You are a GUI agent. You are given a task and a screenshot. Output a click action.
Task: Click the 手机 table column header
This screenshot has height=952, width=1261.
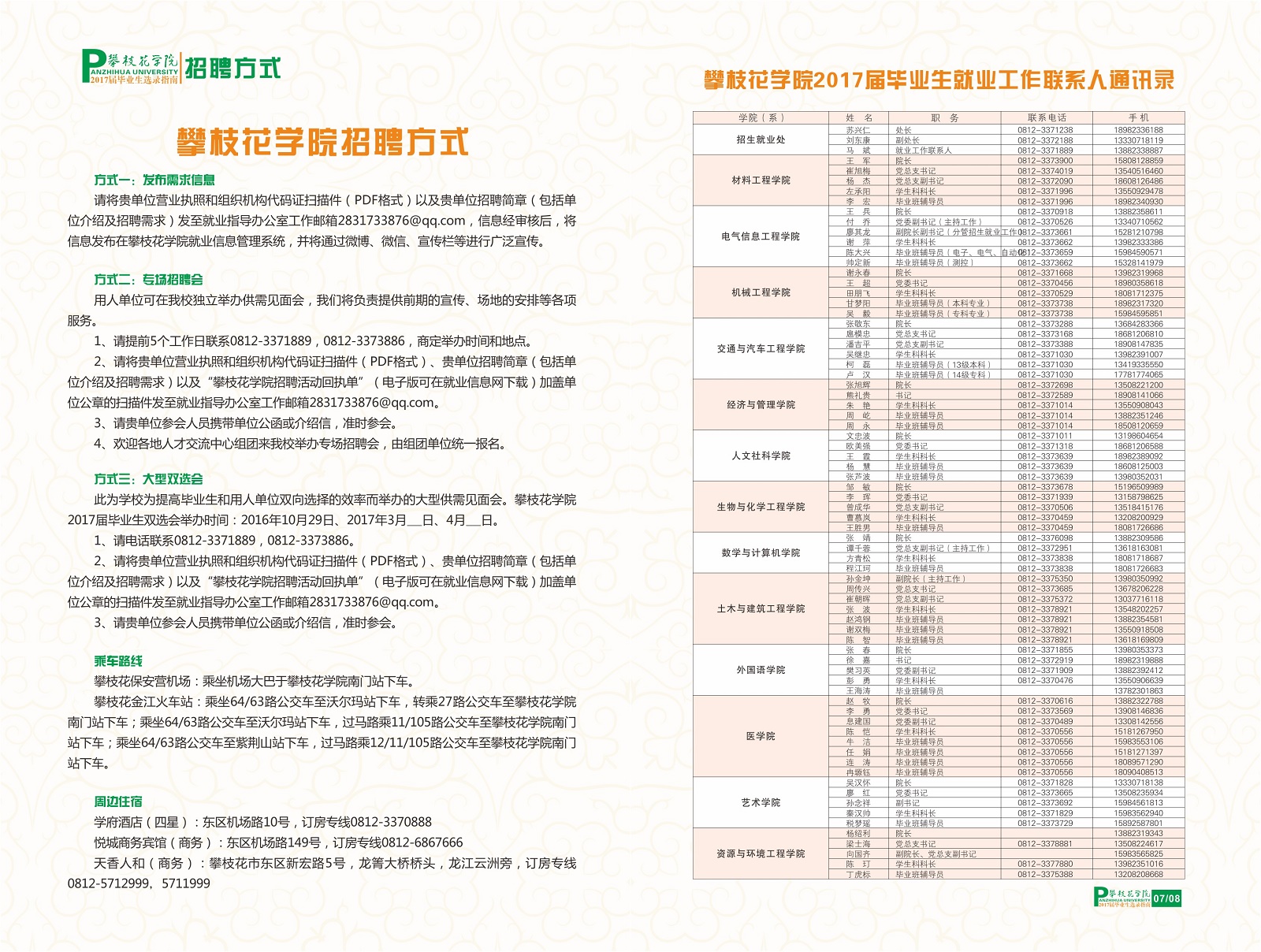point(1138,118)
